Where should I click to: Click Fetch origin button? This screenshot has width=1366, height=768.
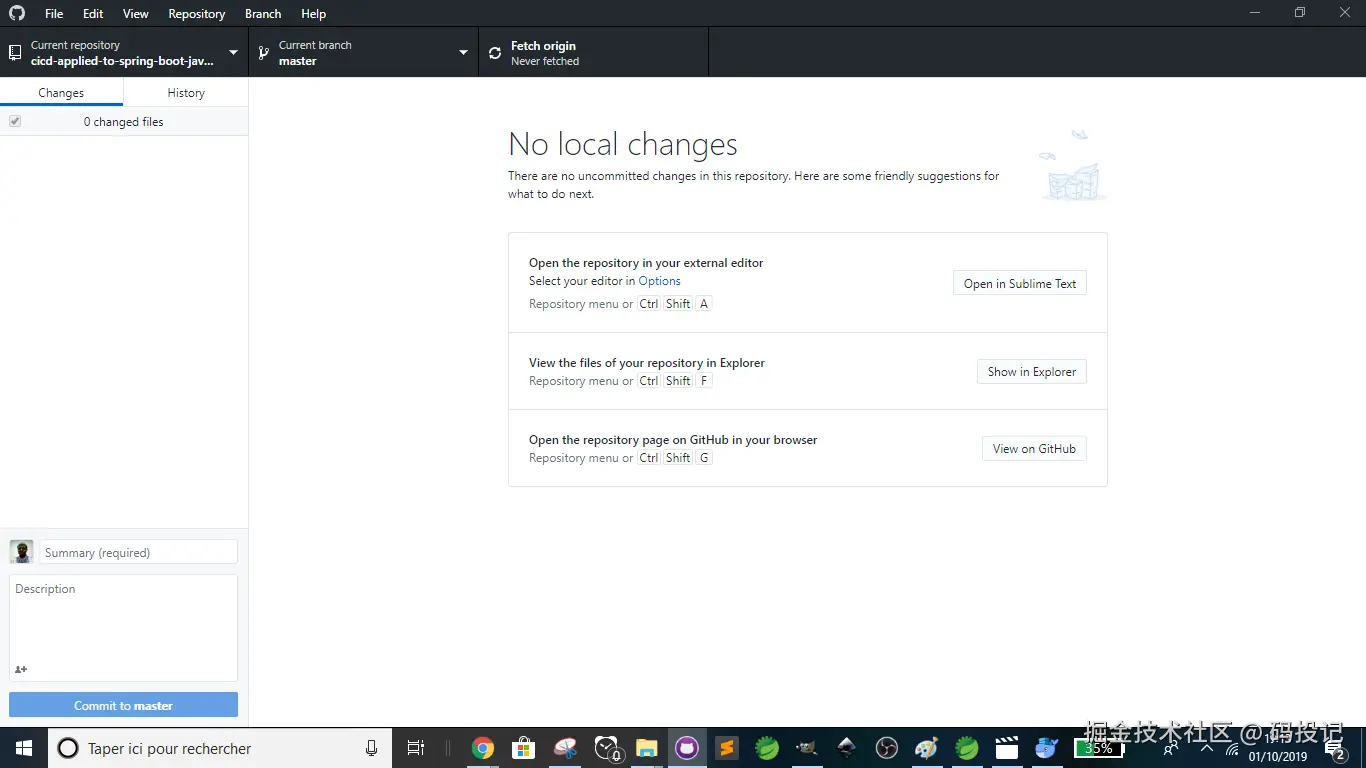point(593,53)
